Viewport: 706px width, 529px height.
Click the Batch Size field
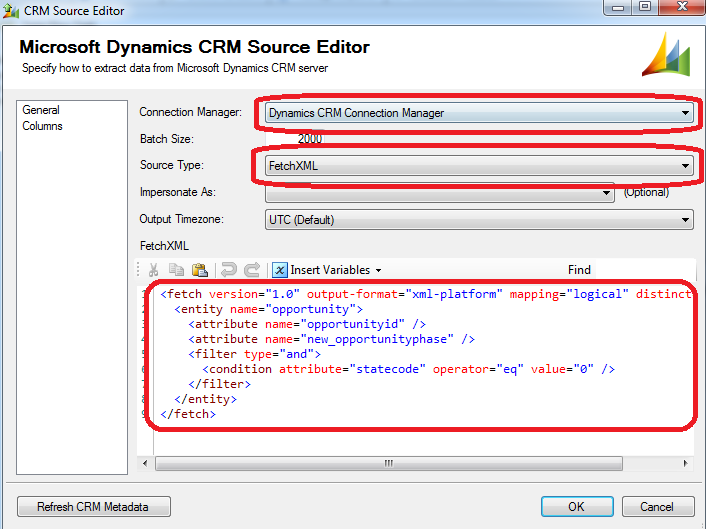[x=294, y=139]
